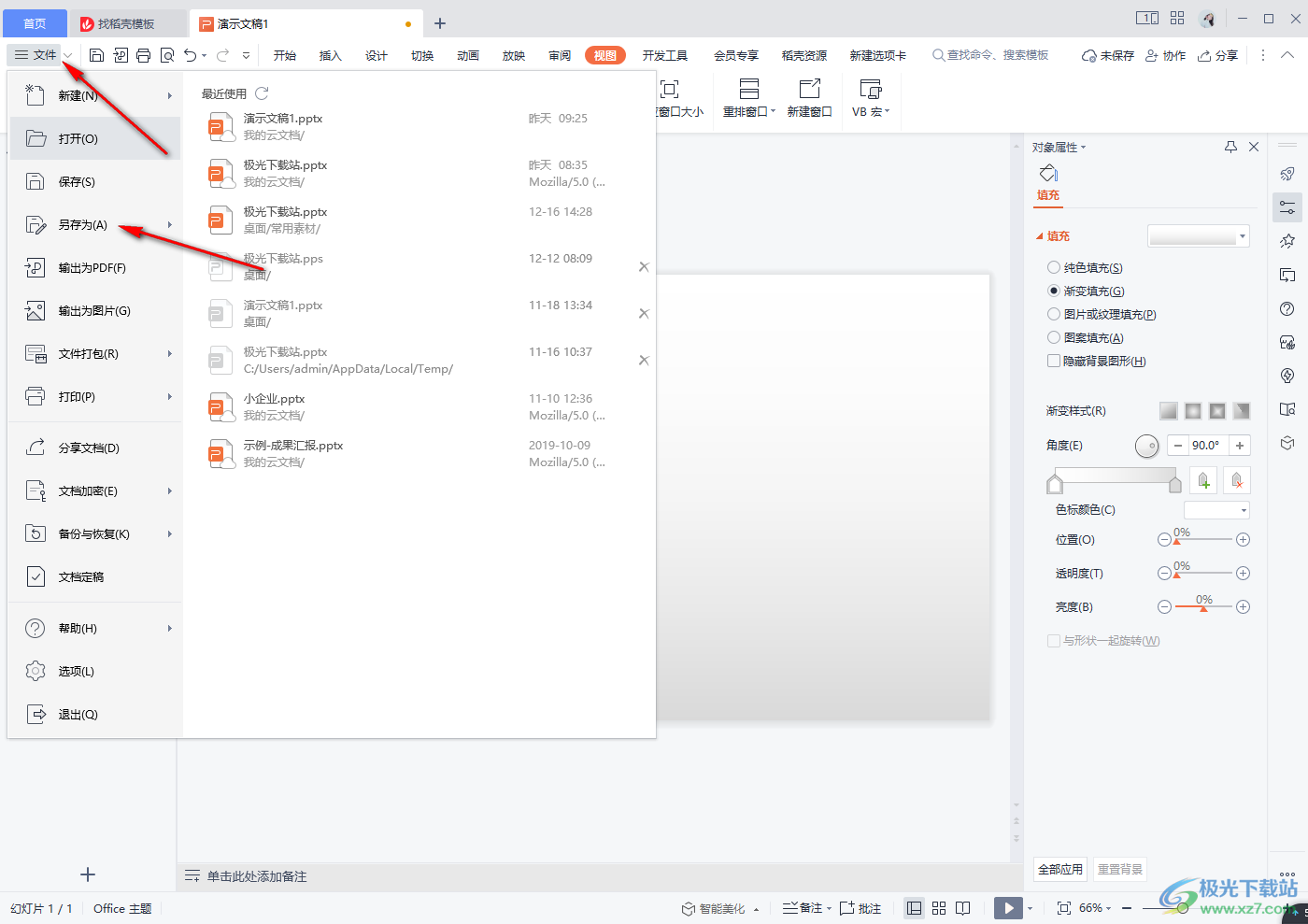The width and height of the screenshot is (1308, 924).
Task: Click the Apply to All button
Action: (1060, 869)
